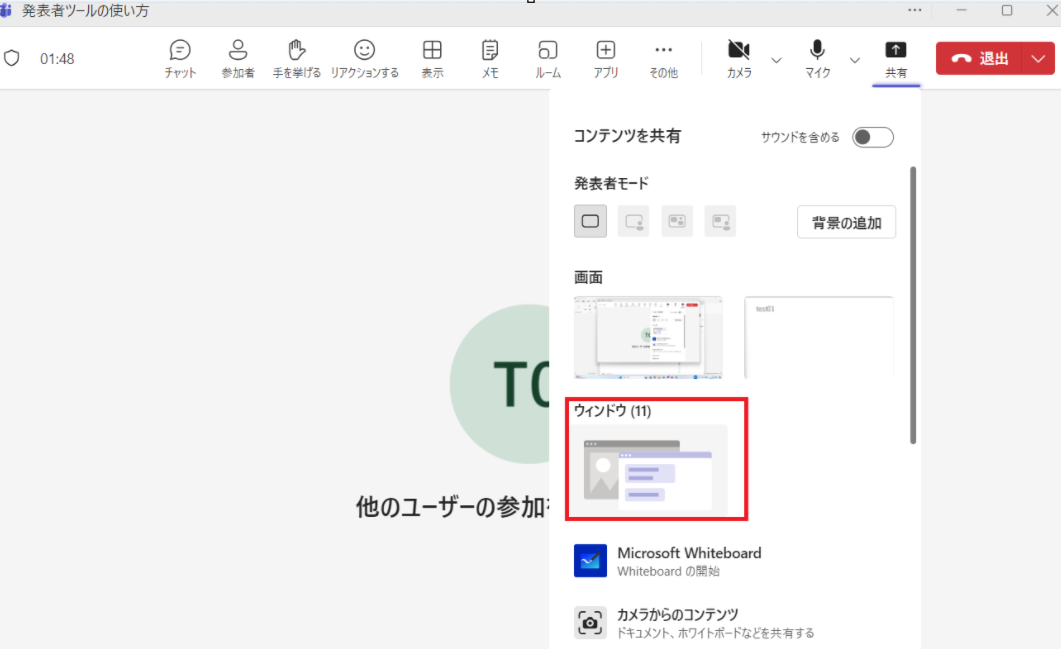Open the 表示 view menu
Screen dimensions: 1061x649
coord(432,58)
